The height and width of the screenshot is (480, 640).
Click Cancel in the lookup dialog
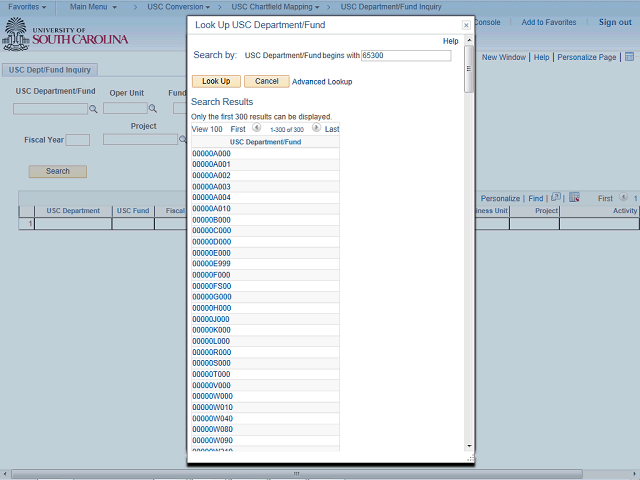pyautogui.click(x=267, y=81)
